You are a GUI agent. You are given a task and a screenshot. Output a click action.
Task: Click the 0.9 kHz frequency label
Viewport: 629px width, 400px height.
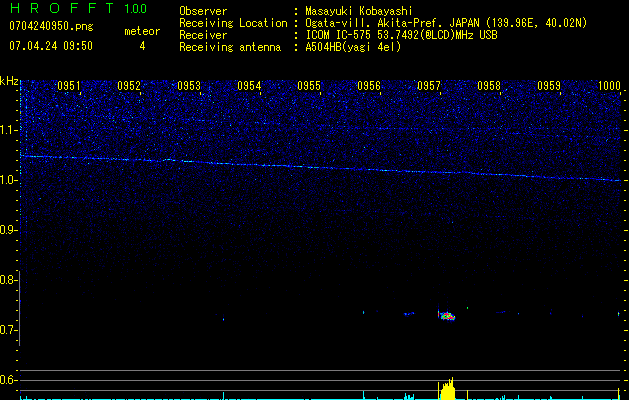tap(8, 230)
